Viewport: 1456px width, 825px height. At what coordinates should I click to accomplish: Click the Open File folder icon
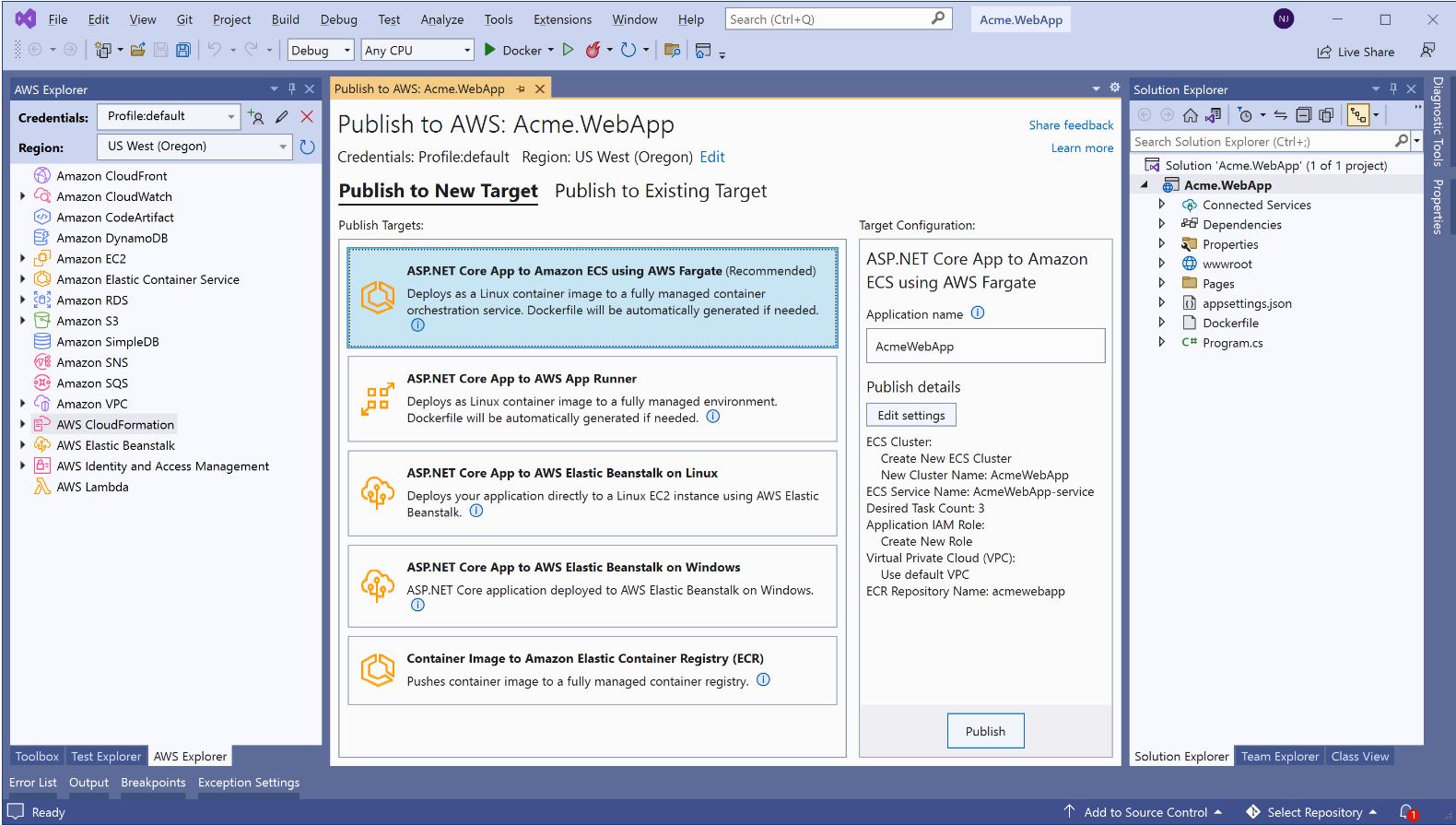138,50
